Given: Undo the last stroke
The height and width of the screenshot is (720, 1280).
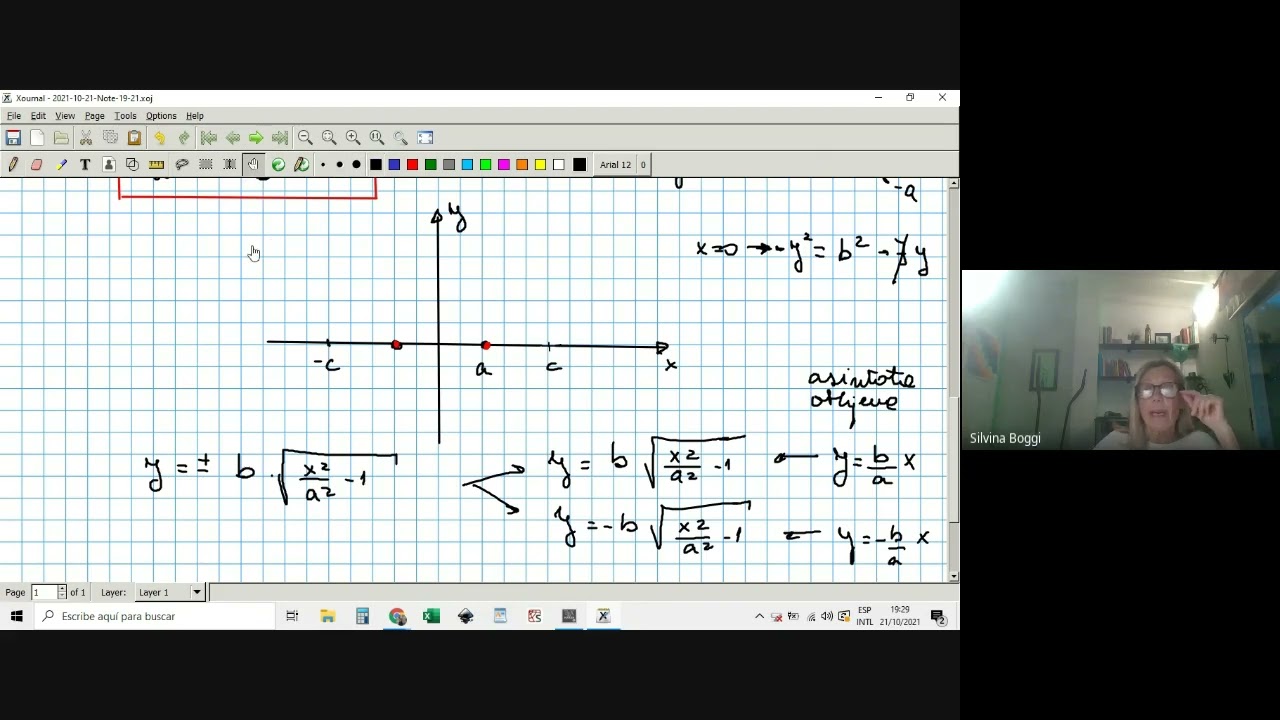Looking at the screenshot, I should [x=159, y=138].
